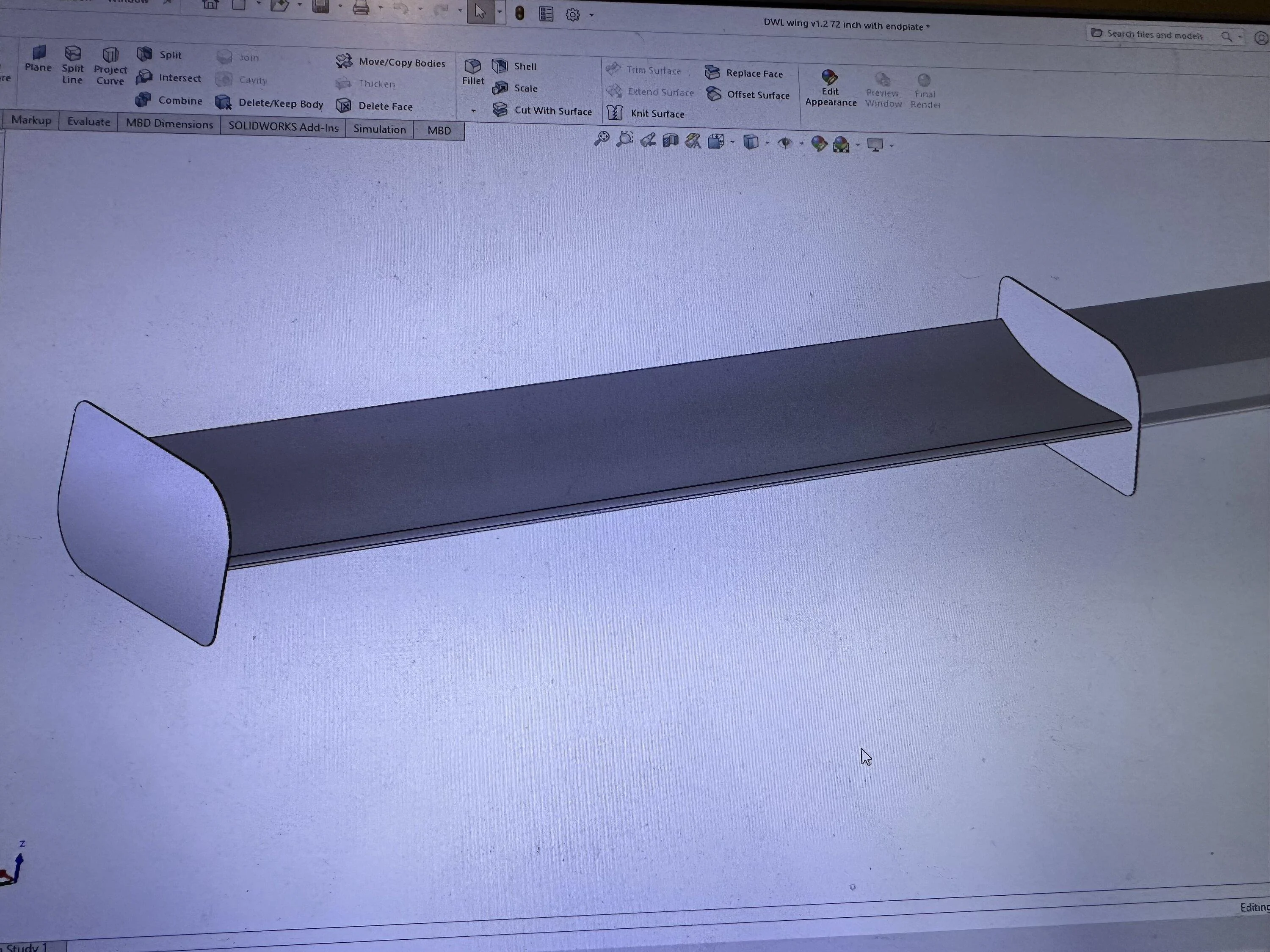Image resolution: width=1270 pixels, height=952 pixels.
Task: Click the Save icon in the top toolbar
Action: 320,6
